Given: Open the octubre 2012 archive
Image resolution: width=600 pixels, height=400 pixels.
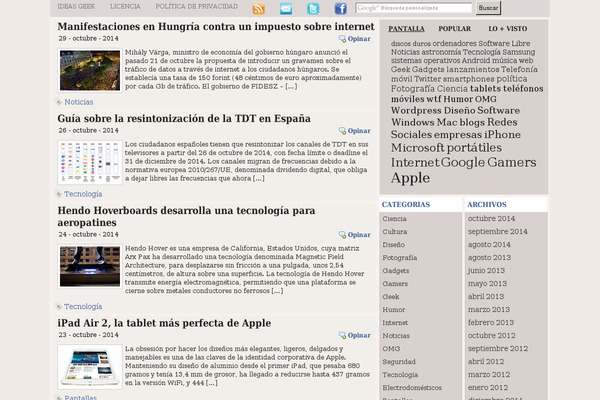Looking at the screenshot, I should tap(491, 336).
